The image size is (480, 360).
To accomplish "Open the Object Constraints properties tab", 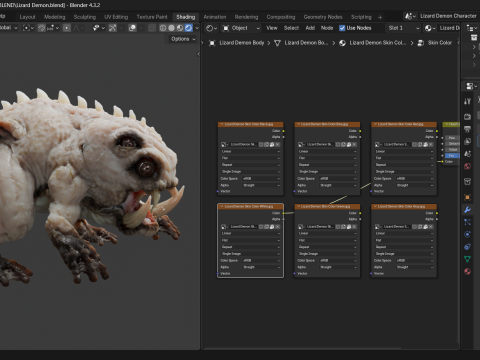I will pyautogui.click(x=467, y=247).
